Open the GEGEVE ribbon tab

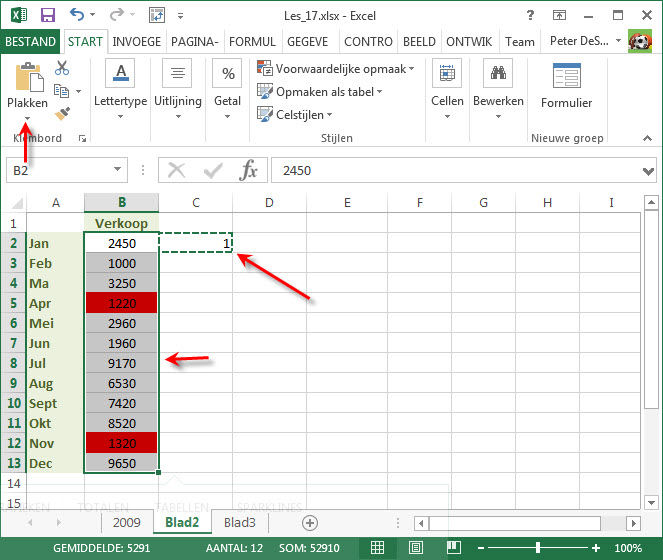pyautogui.click(x=307, y=41)
